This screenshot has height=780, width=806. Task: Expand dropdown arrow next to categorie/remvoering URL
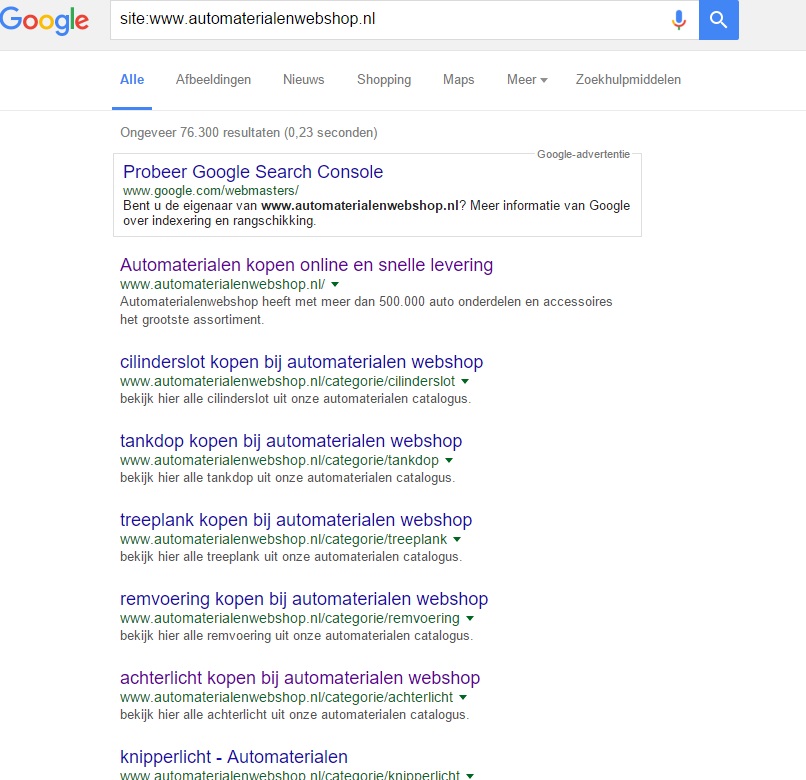click(x=470, y=619)
